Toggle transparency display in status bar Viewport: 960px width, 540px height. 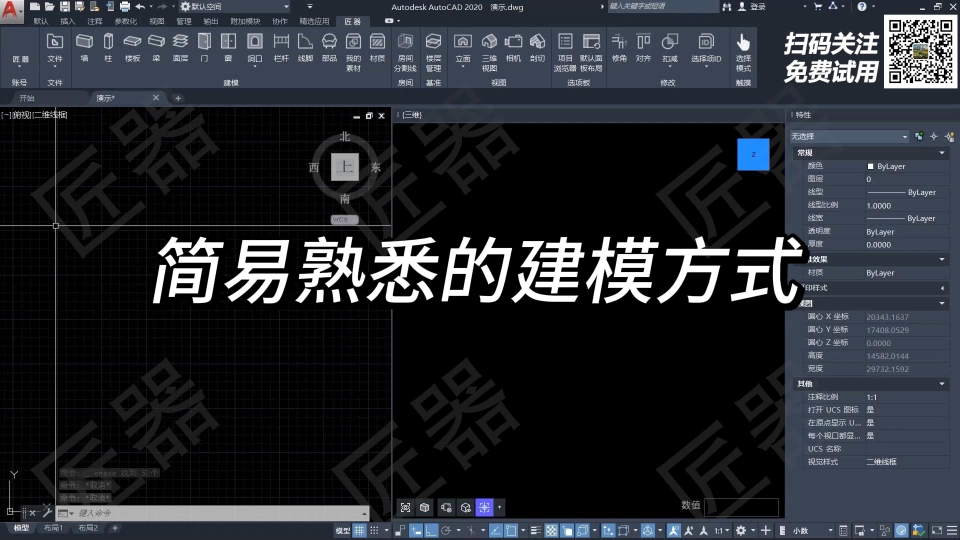[x=552, y=530]
